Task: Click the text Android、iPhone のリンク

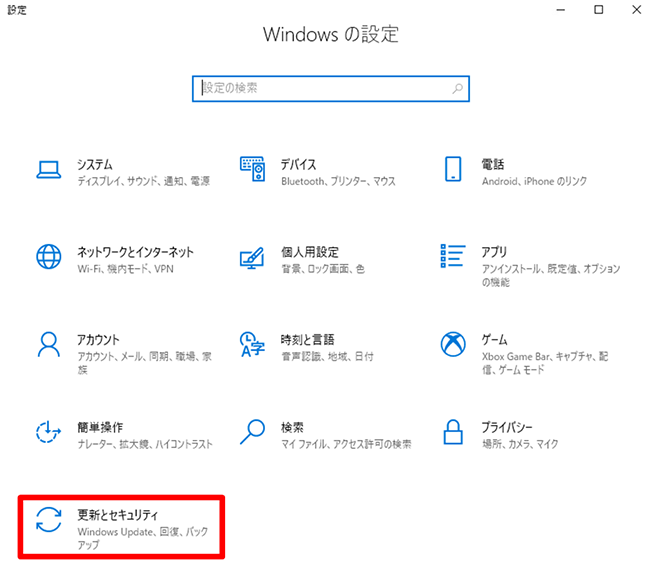Action: 534,181
